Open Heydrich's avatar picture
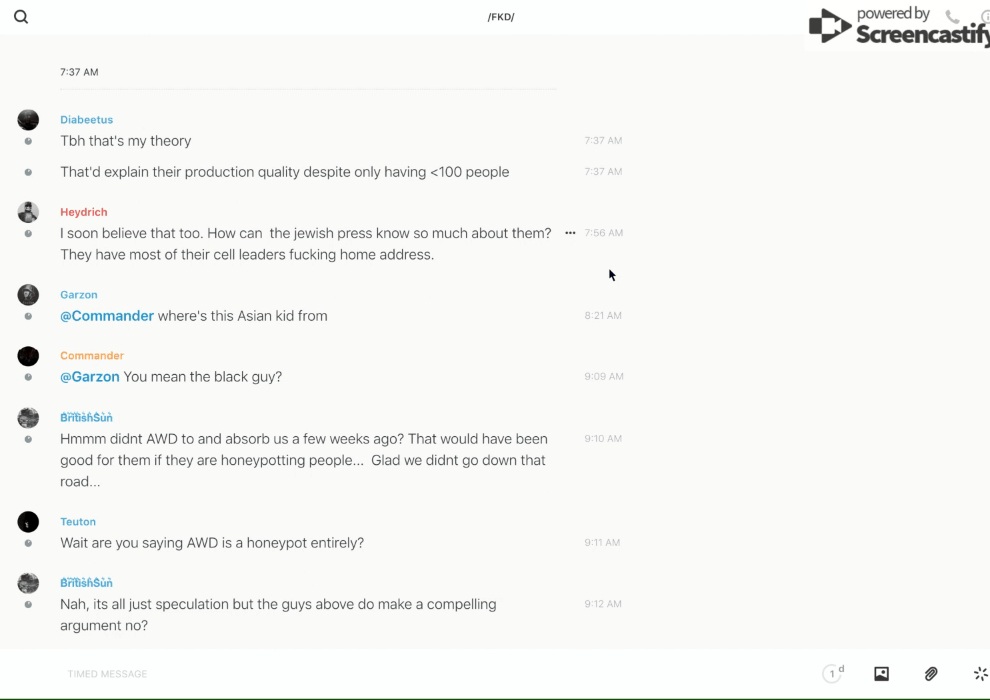The image size is (990, 700). click(28, 212)
